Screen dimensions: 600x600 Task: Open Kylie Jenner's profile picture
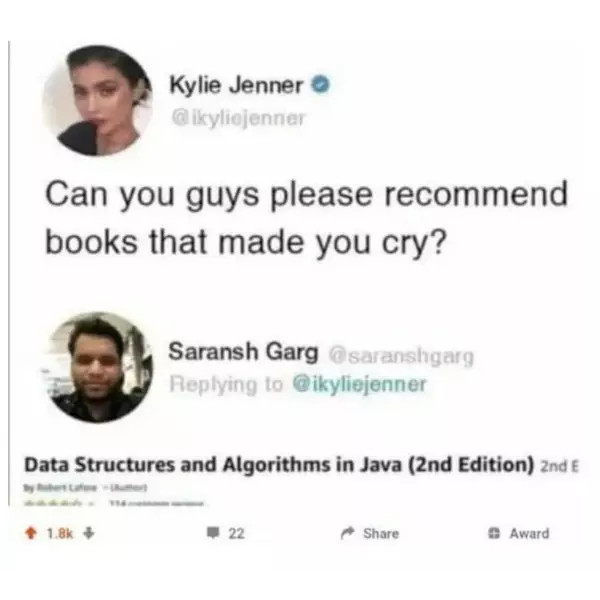[x=97, y=101]
